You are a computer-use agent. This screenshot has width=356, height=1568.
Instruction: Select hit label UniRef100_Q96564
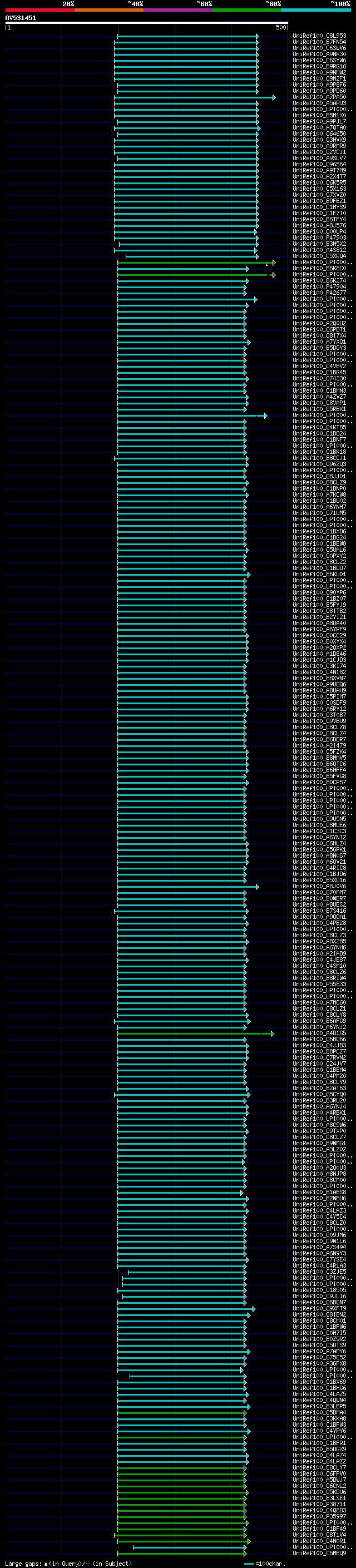click(319, 164)
